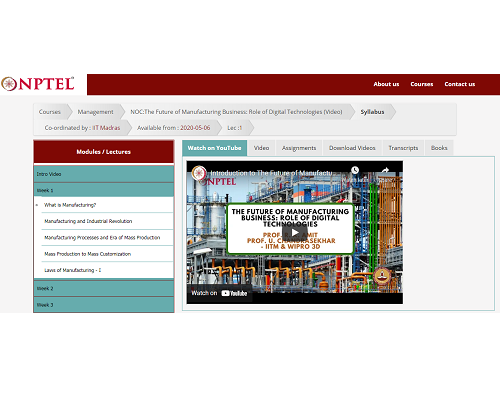Screen dimensions: 500x400
Task: Open the Books tab
Action: coord(439,148)
